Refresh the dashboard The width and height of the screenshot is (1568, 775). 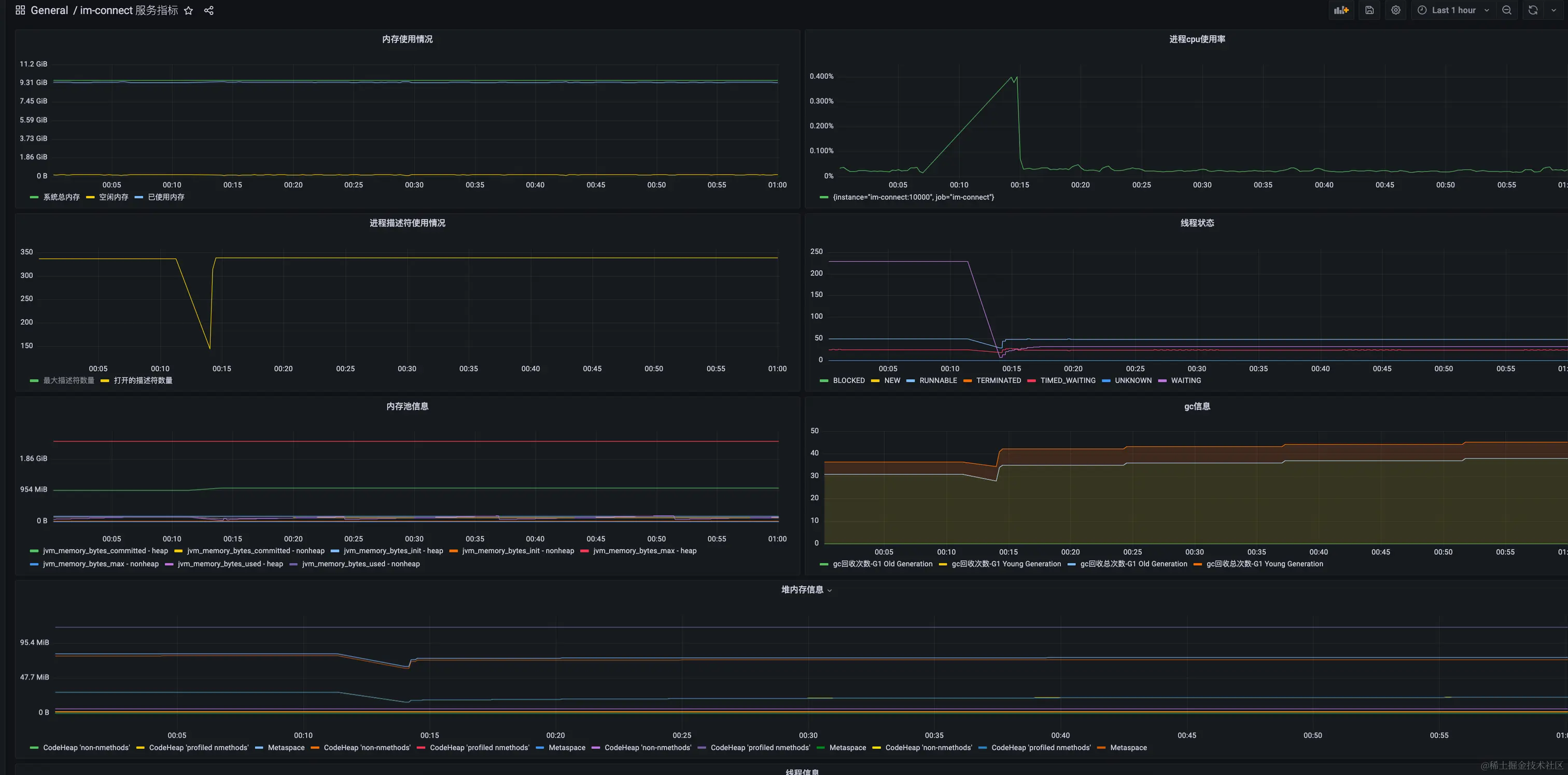(1533, 10)
